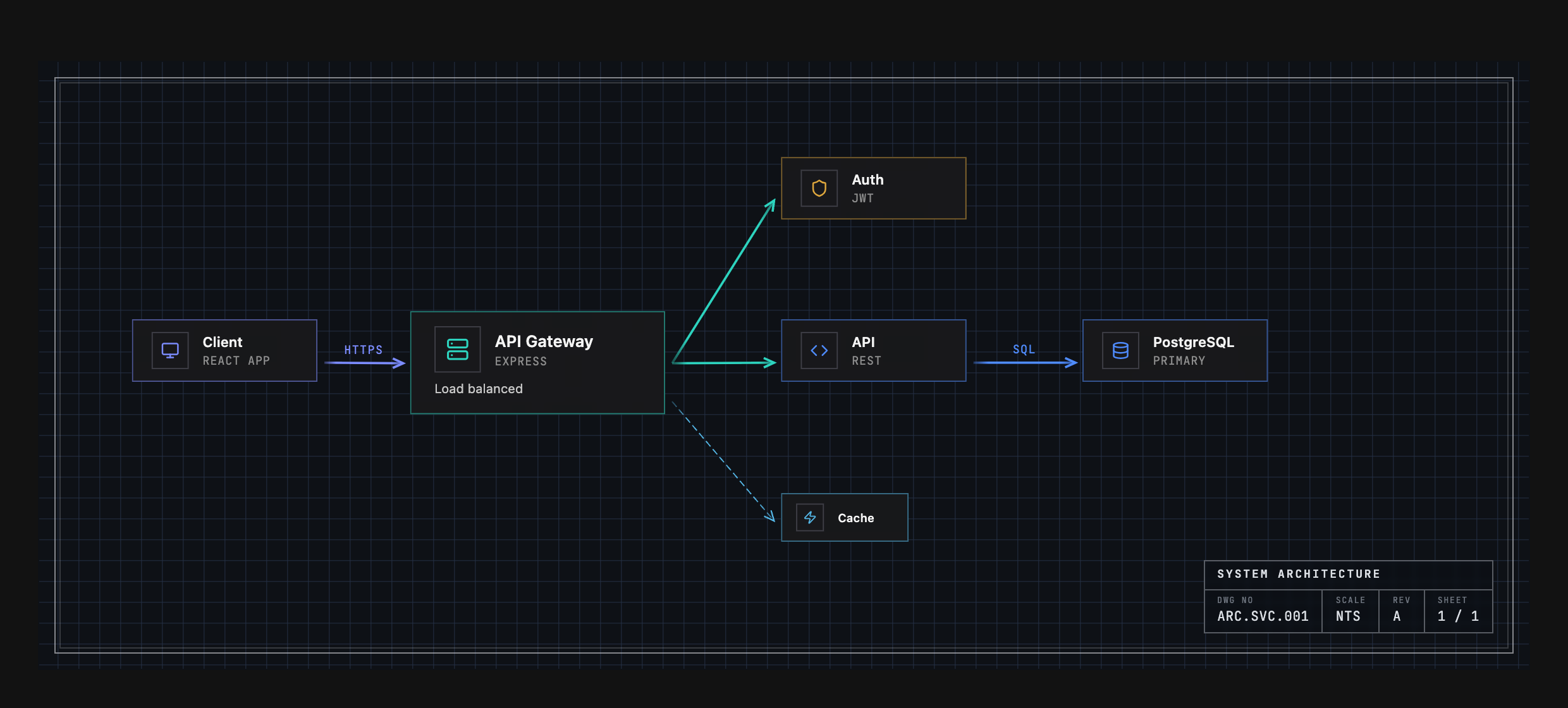1568x708 pixels.
Task: Select the Auth node title
Action: pos(867,180)
